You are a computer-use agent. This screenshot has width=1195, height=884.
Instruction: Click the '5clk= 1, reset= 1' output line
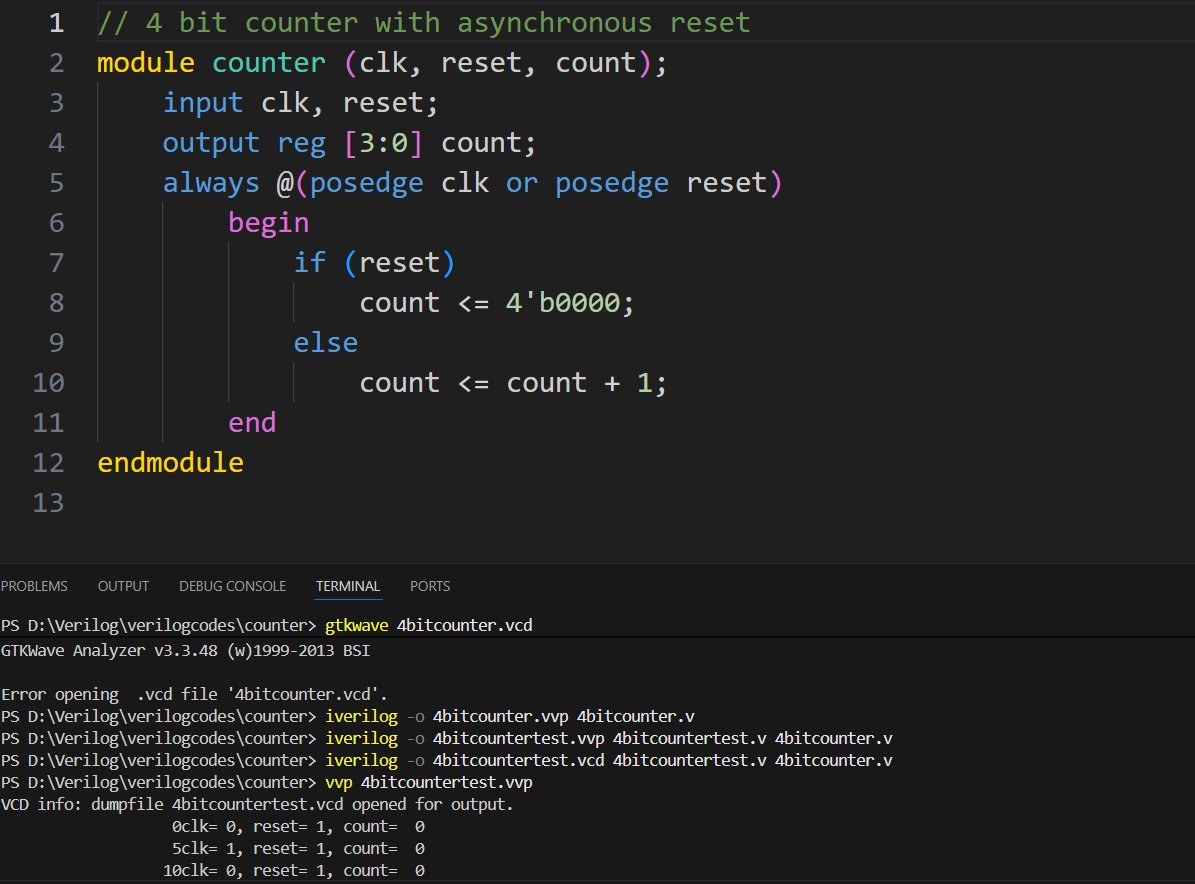pyautogui.click(x=298, y=849)
